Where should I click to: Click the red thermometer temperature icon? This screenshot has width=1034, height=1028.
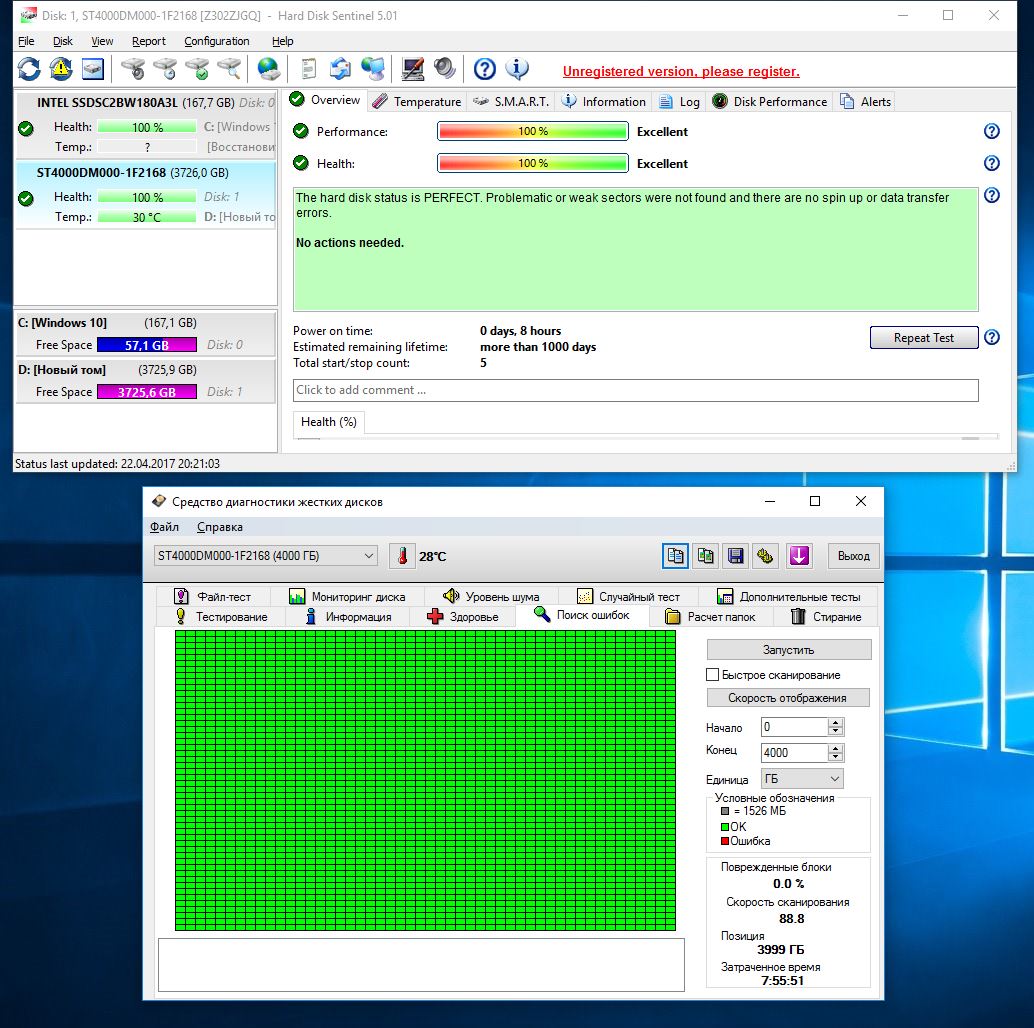click(402, 556)
